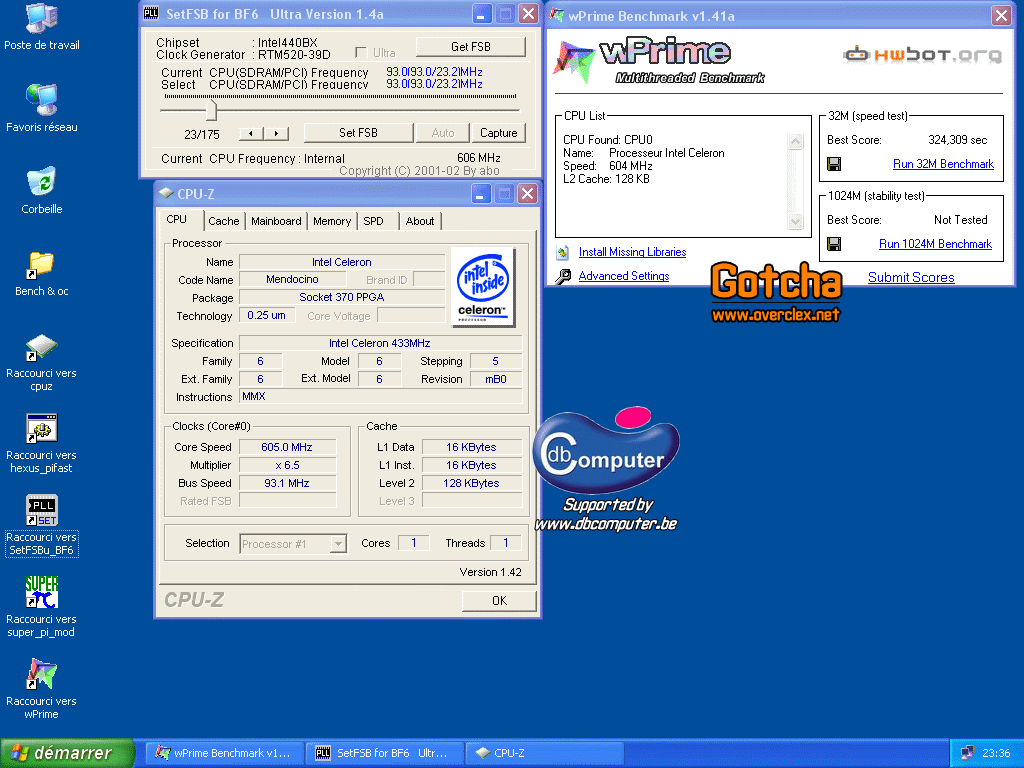
Task: Open the Mainboard tab in CPU-Z
Action: click(x=276, y=221)
